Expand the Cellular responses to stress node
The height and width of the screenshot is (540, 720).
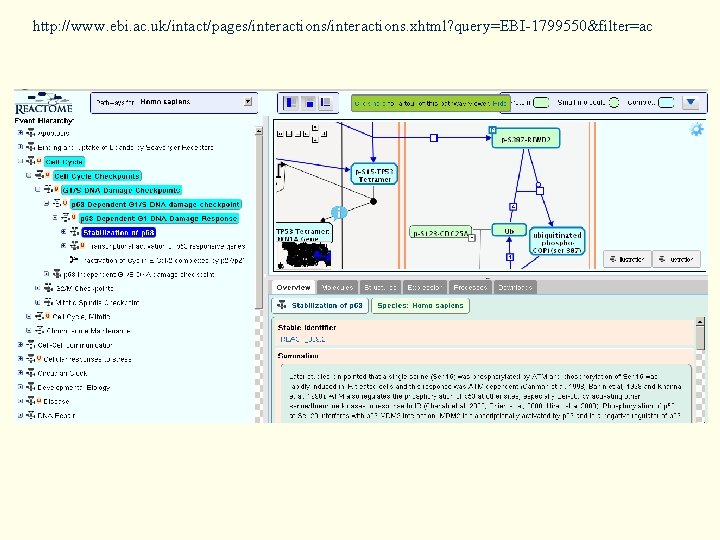coord(20,358)
